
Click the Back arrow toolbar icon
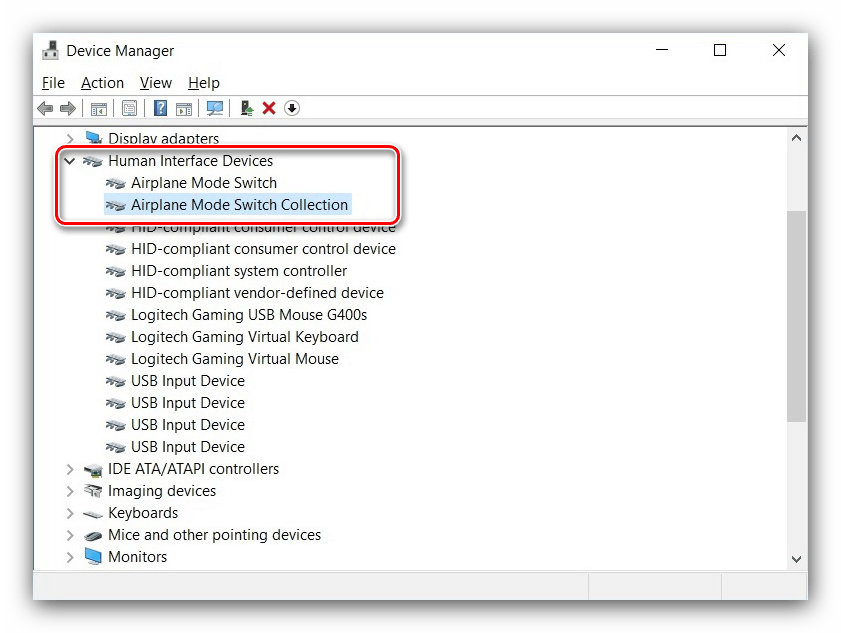click(x=45, y=108)
